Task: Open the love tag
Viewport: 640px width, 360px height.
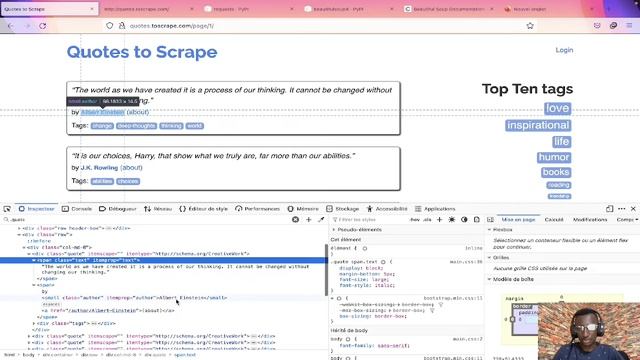Action: pos(557,108)
